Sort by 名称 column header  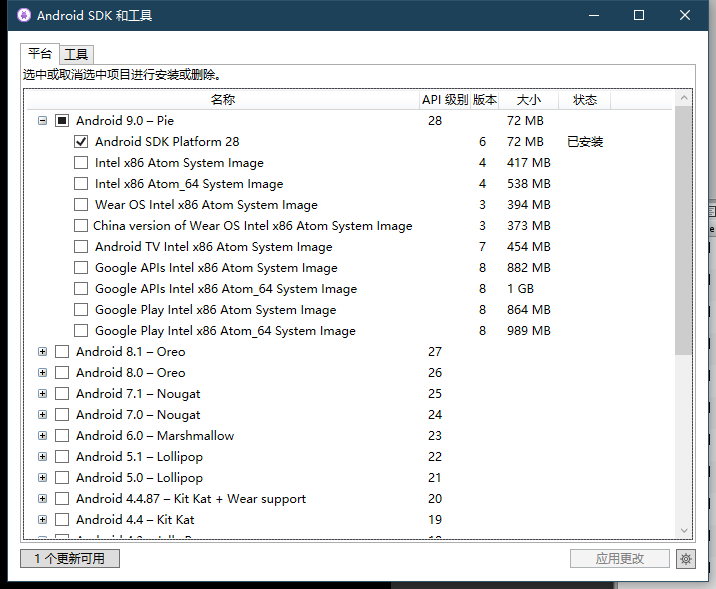[223, 100]
